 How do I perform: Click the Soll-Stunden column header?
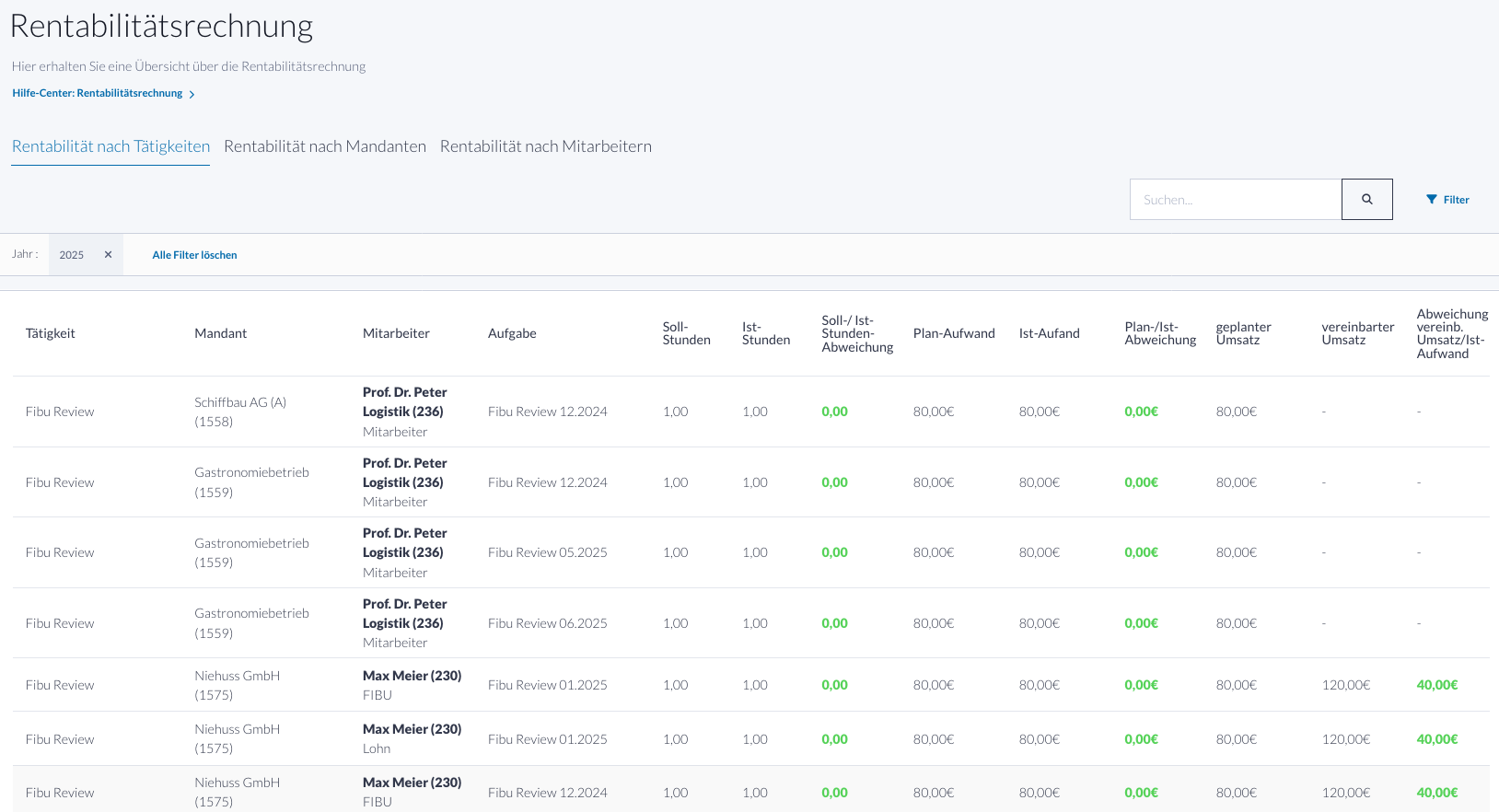(x=686, y=333)
